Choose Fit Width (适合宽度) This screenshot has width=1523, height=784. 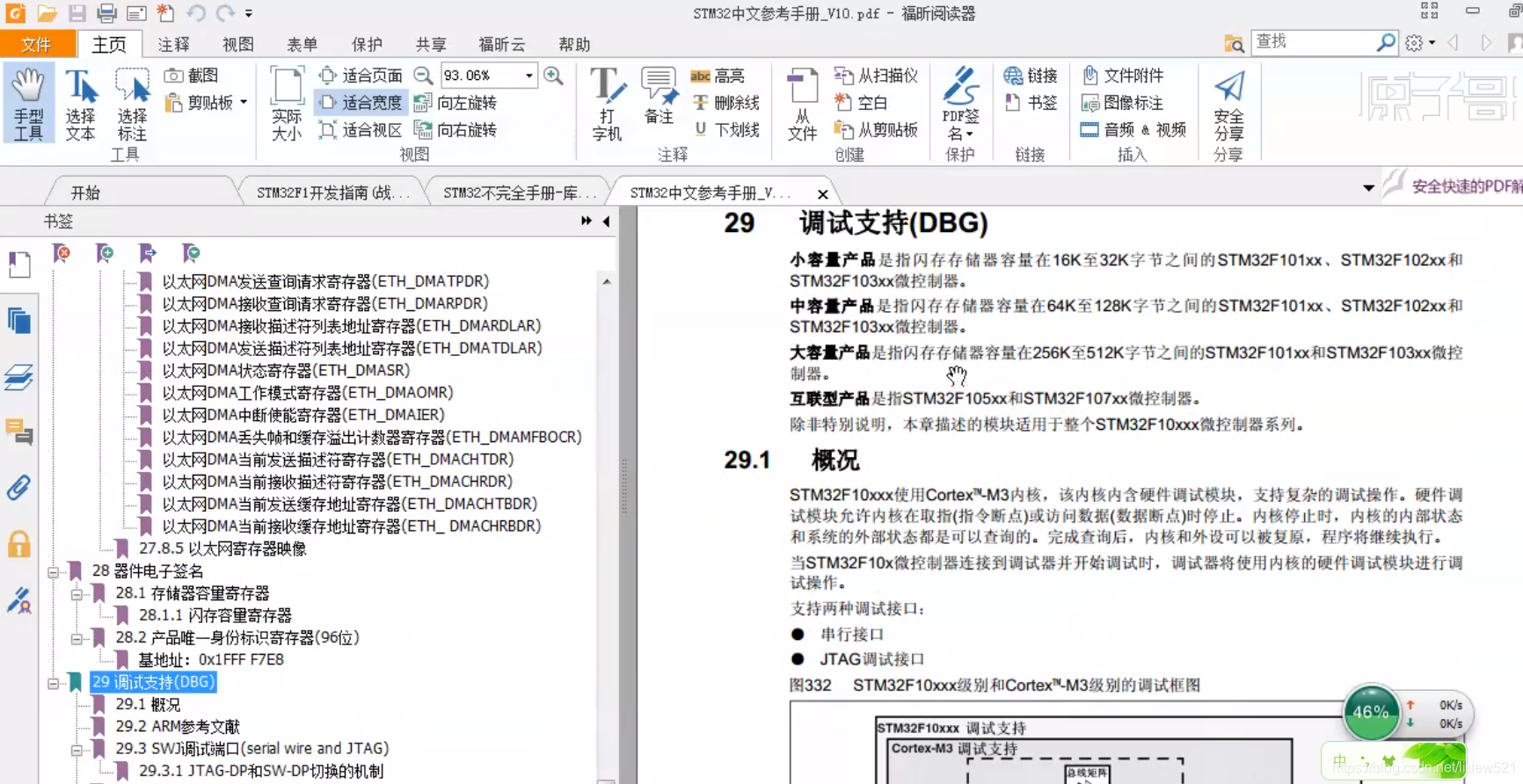[x=361, y=103]
